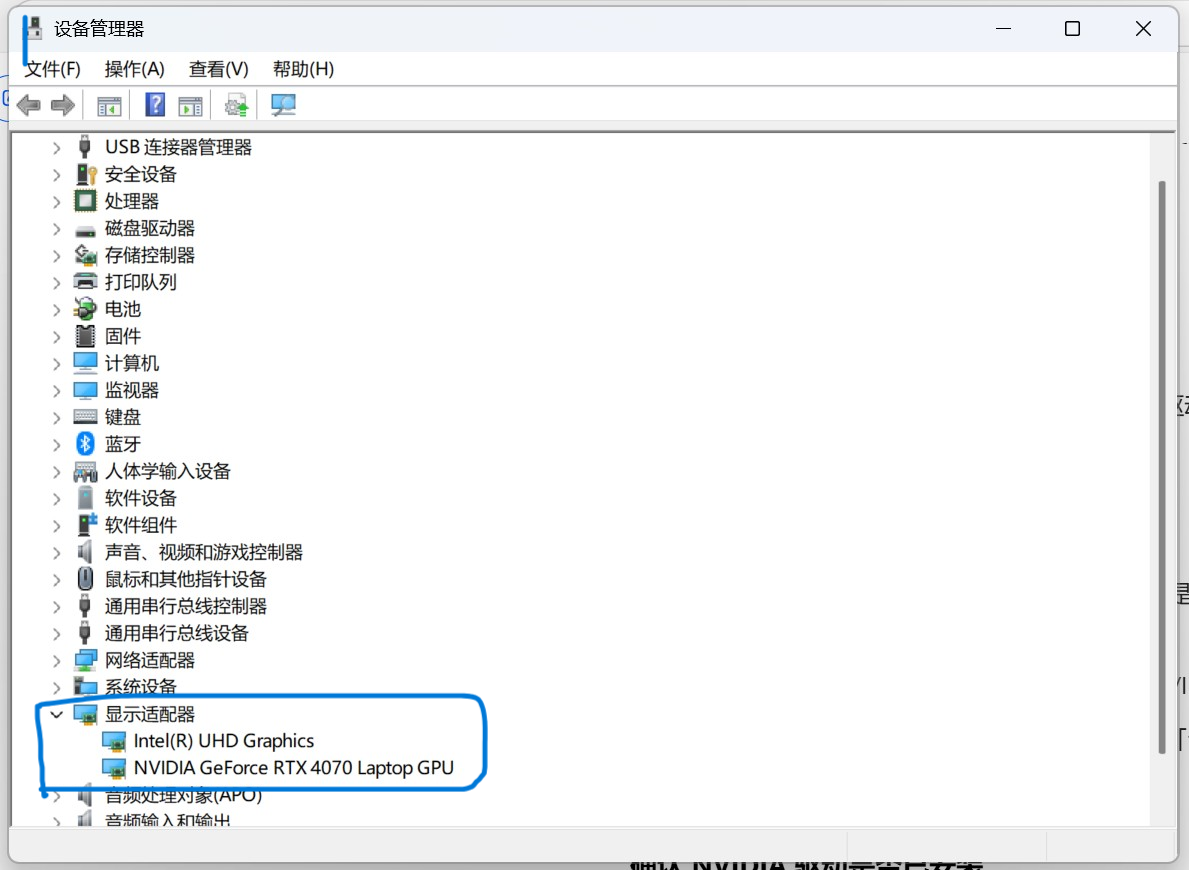Open the 操作(A) menu
Screen dimensions: 1189x870
[134, 69]
